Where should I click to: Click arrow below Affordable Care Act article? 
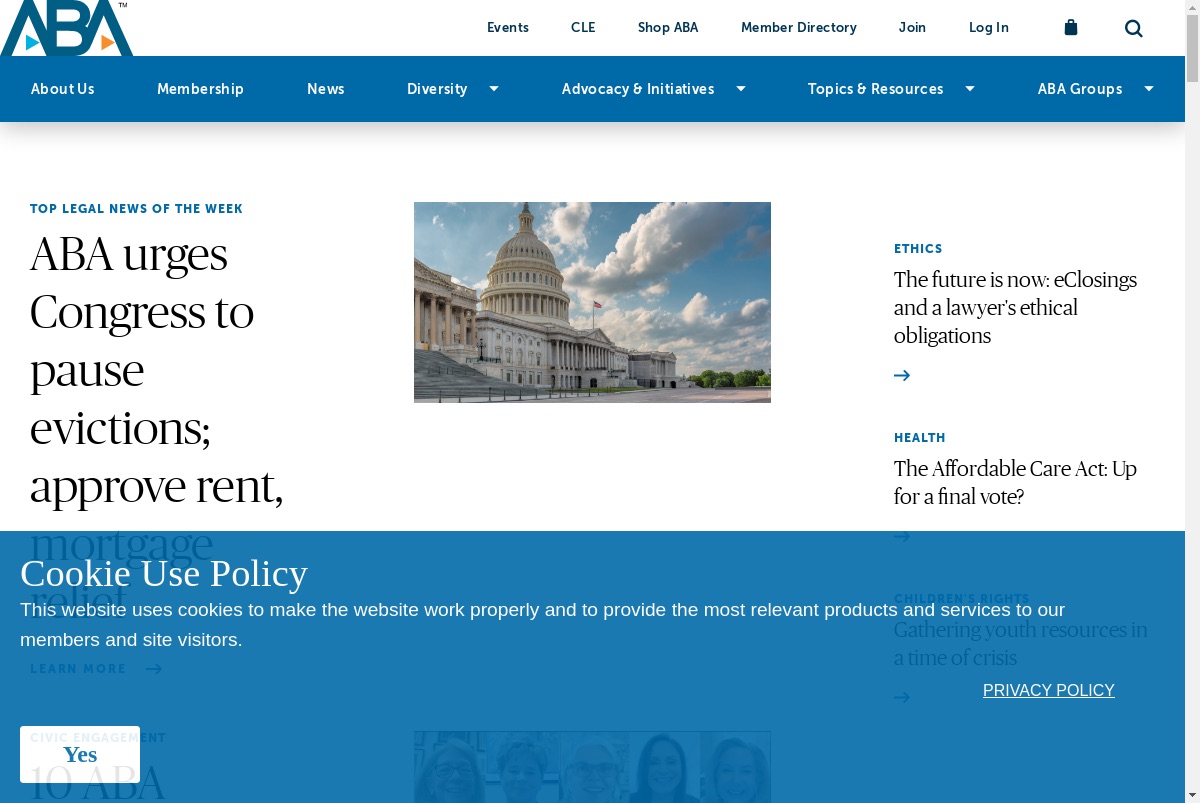click(902, 536)
